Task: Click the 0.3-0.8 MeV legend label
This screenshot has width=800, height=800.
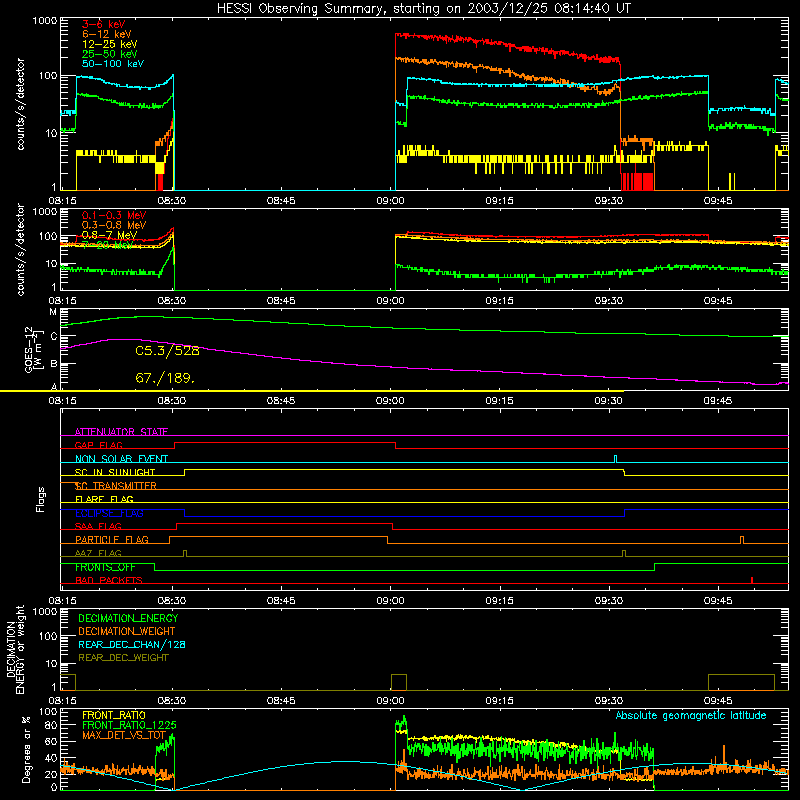Action: (114, 225)
